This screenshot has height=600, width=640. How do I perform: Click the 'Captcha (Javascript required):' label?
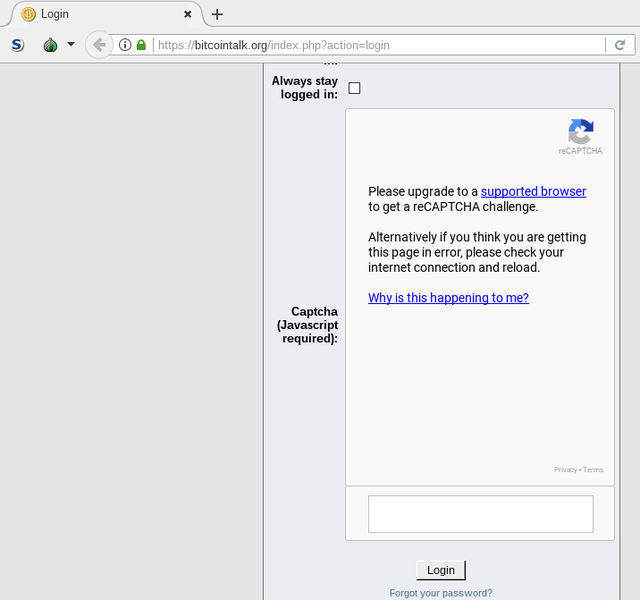tap(308, 325)
